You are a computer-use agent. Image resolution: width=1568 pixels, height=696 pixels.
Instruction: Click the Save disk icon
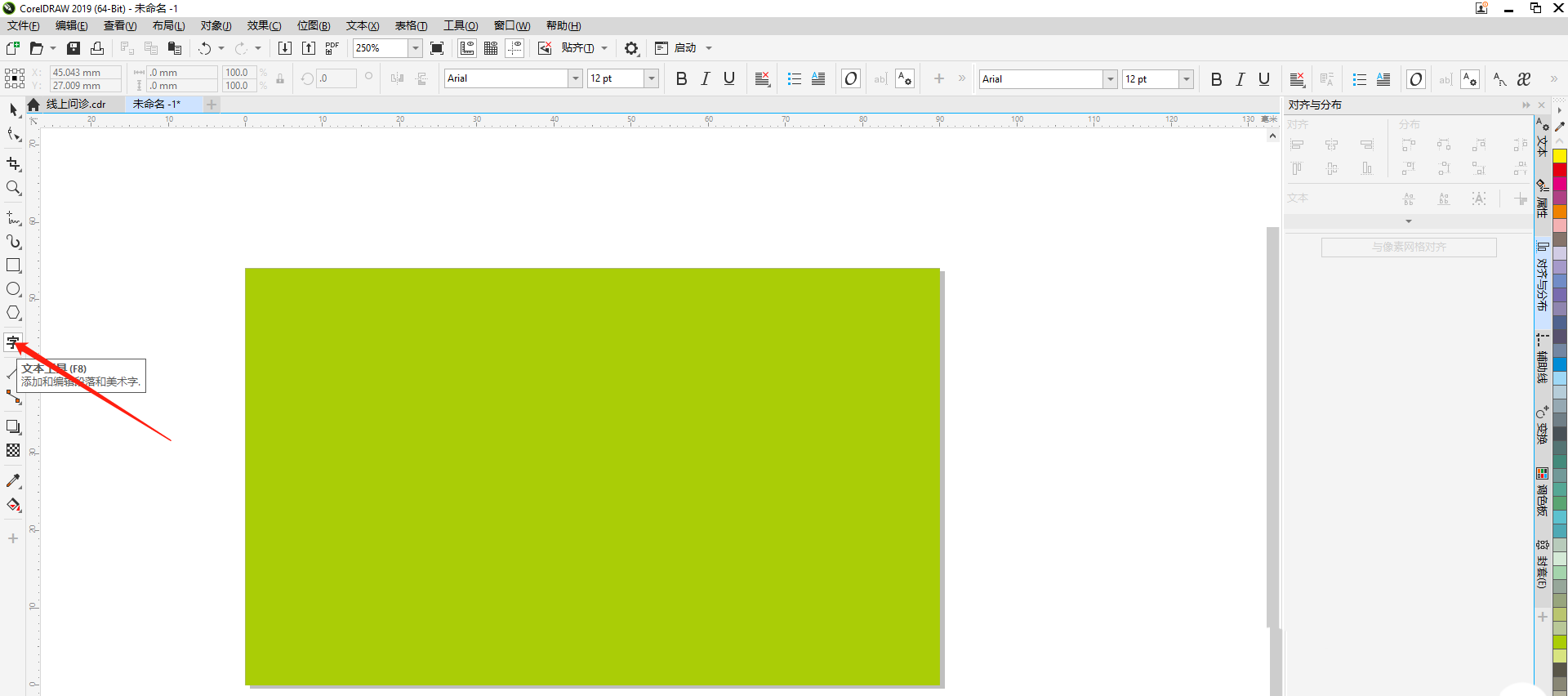(x=73, y=48)
